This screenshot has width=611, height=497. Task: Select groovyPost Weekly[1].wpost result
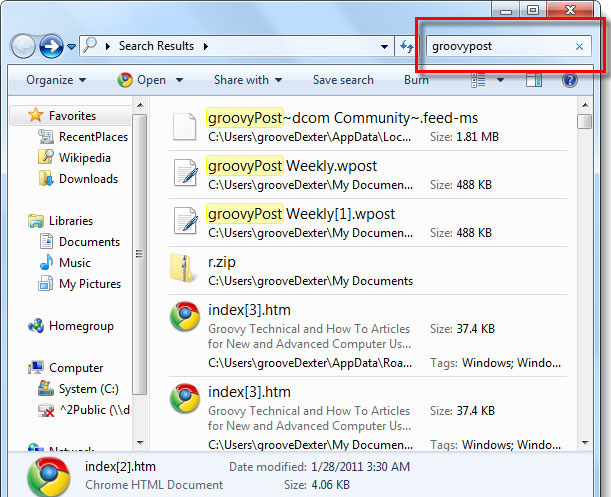point(301,214)
